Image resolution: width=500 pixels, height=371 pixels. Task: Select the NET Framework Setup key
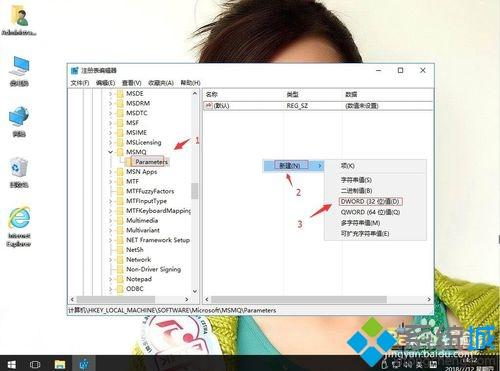pos(158,240)
